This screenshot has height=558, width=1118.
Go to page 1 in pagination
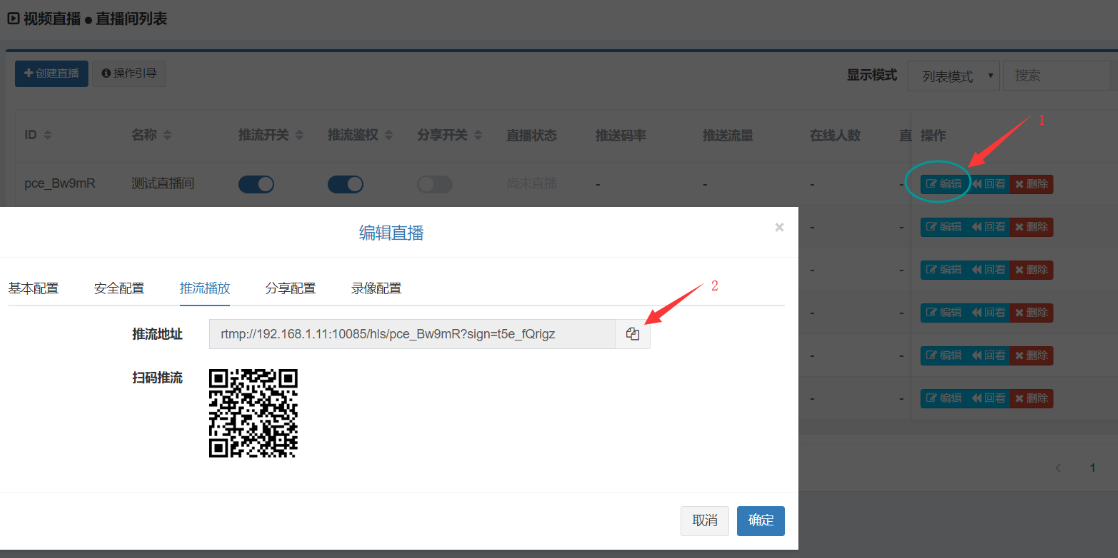click(x=1092, y=468)
